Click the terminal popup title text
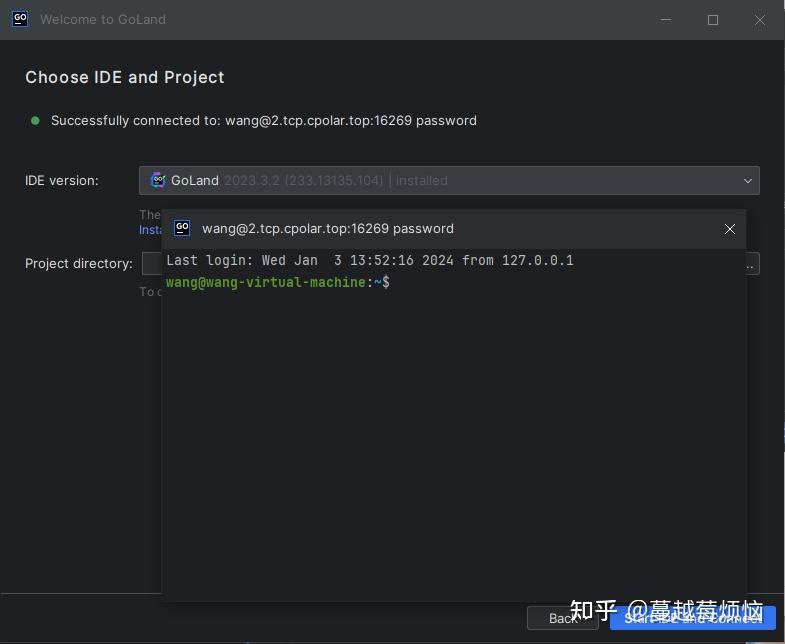This screenshot has height=644, width=785. pos(327,228)
